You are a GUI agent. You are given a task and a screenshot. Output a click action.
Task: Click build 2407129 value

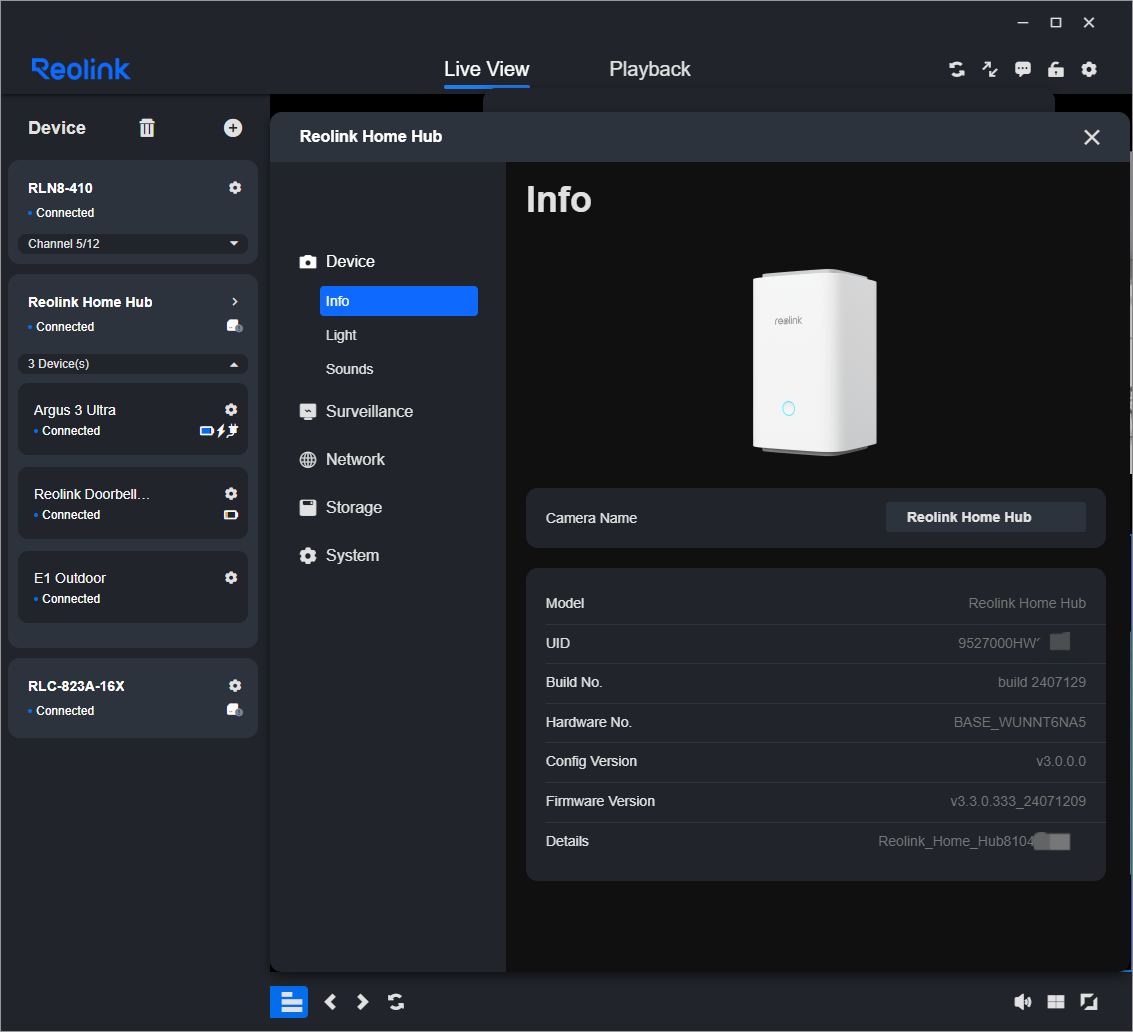point(1041,682)
